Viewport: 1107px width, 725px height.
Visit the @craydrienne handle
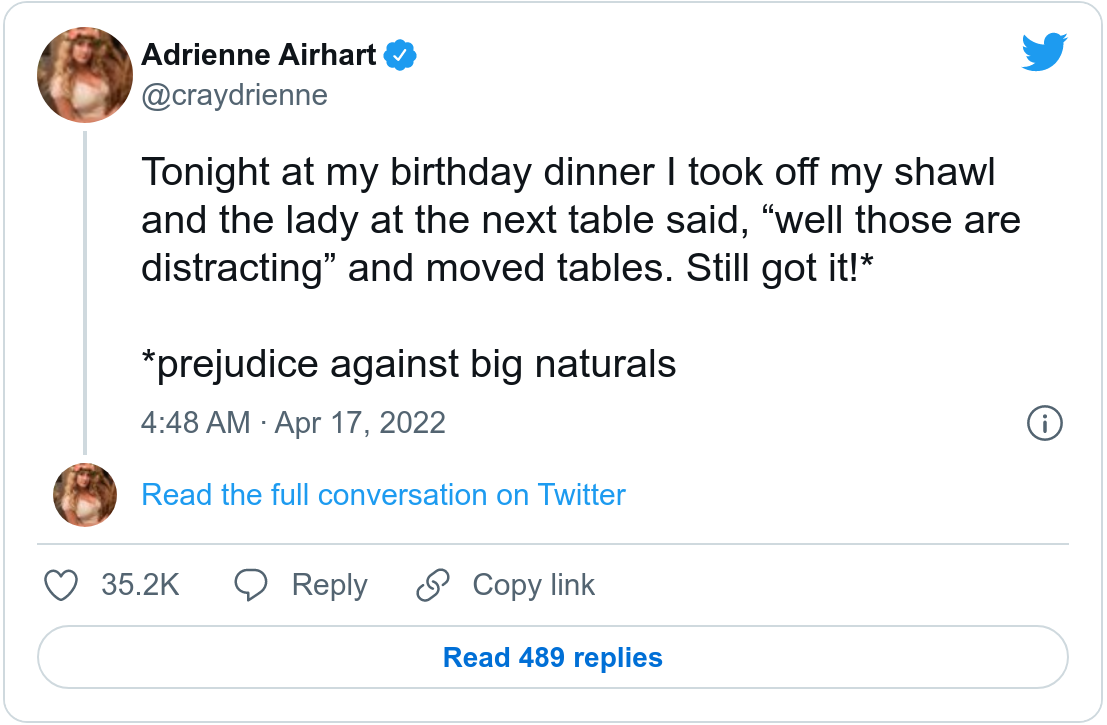coord(235,95)
